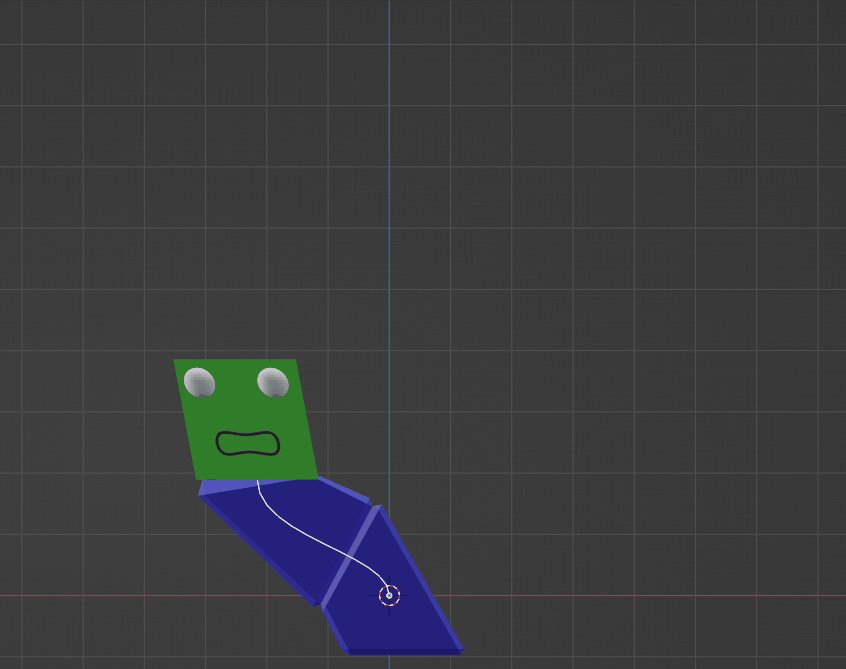This screenshot has height=669, width=846.
Task: Click the right-side bevel of upper blue segment
Action: [x=345, y=491]
